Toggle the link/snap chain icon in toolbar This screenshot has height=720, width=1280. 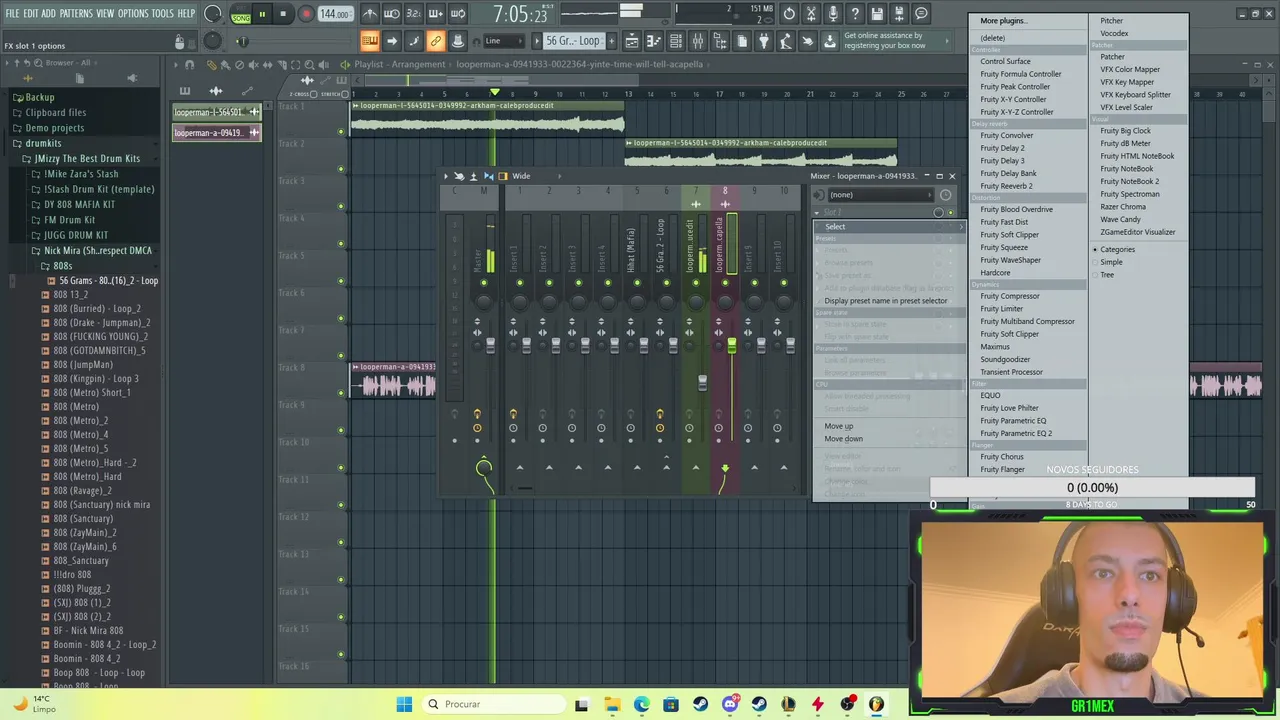click(435, 41)
